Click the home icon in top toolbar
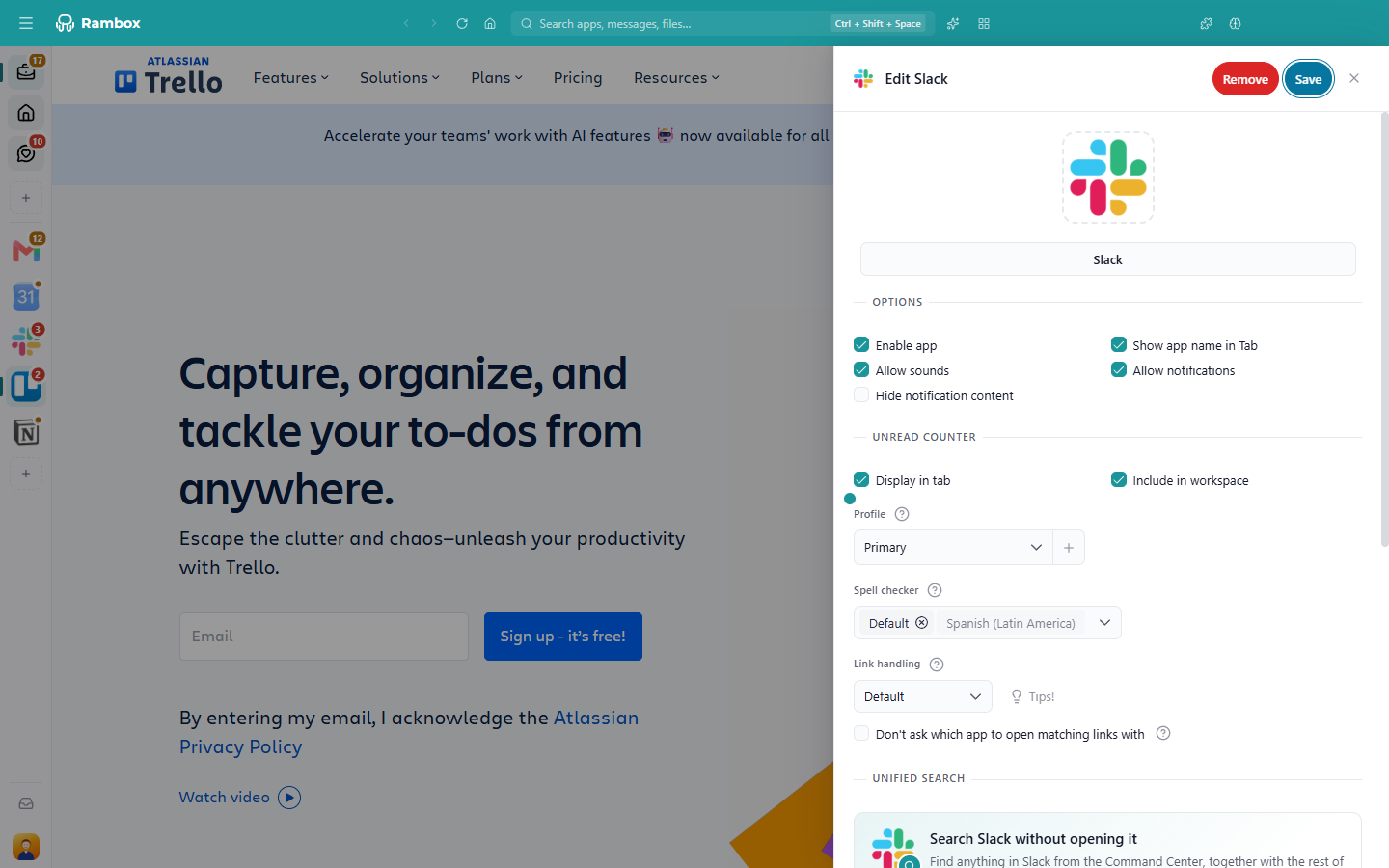 click(x=490, y=23)
